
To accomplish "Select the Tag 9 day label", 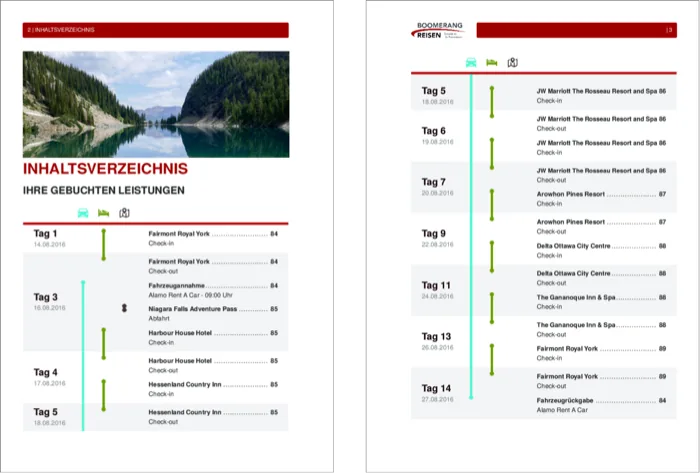I will coord(434,234).
